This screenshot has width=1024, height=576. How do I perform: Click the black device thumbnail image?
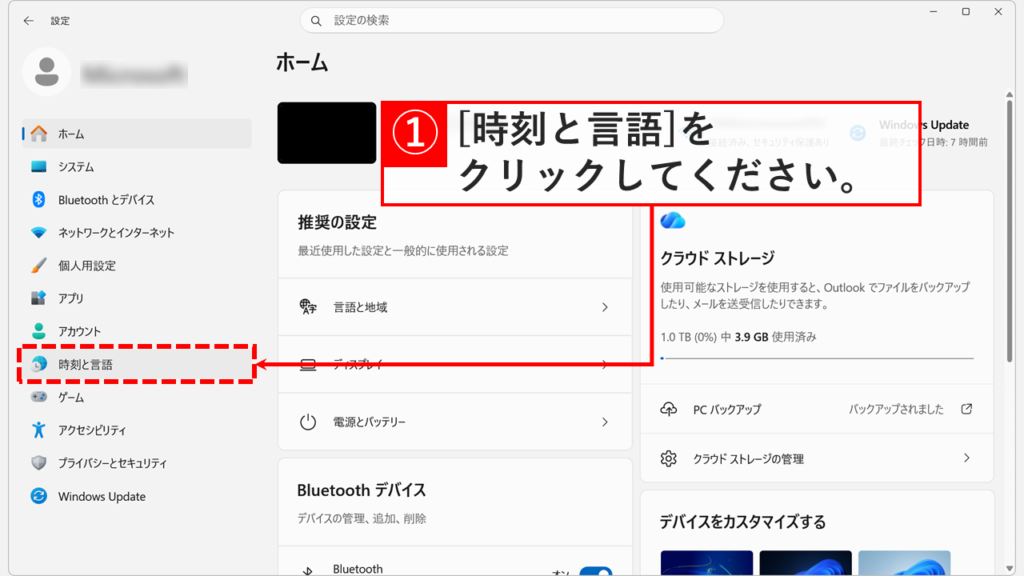click(x=327, y=133)
